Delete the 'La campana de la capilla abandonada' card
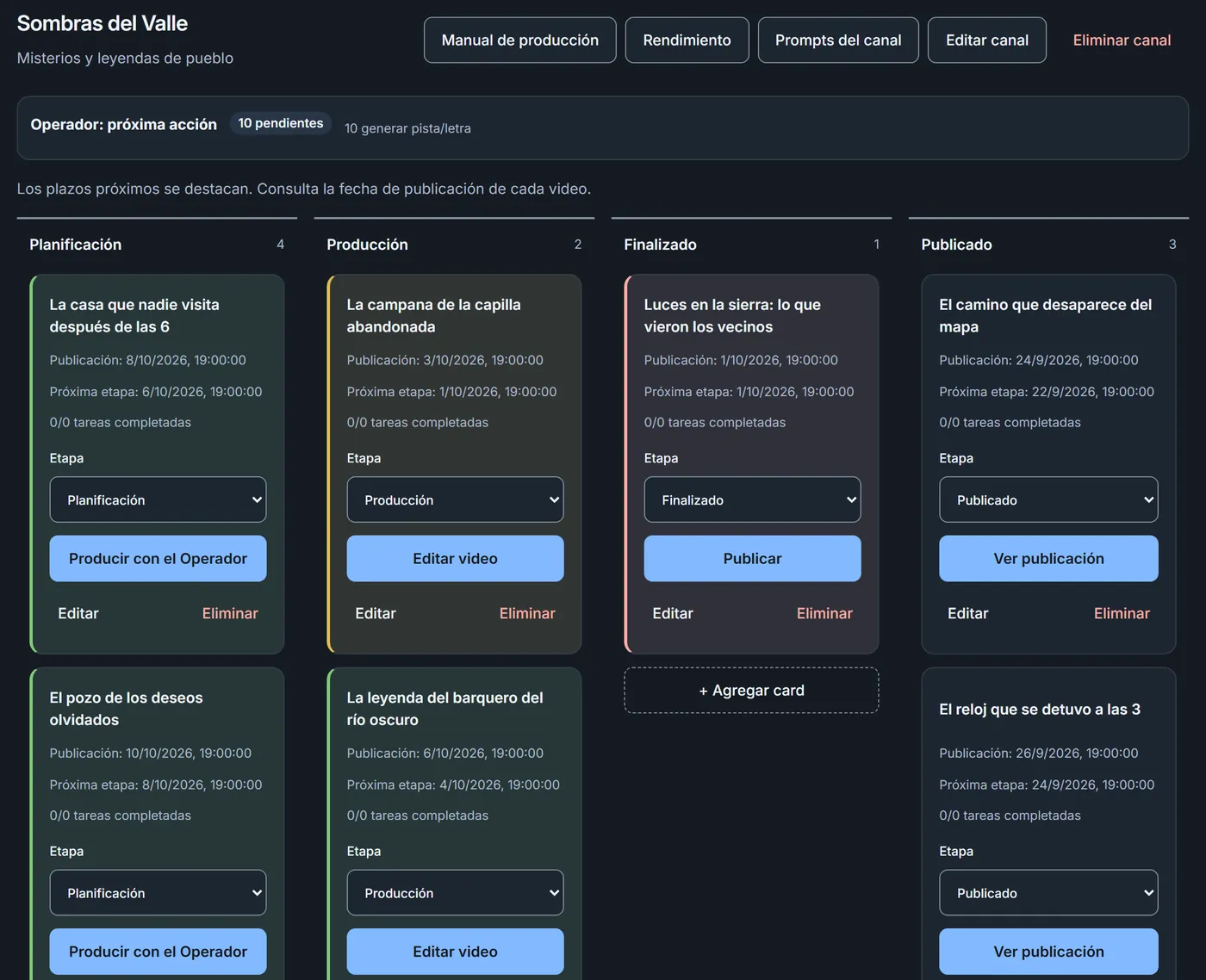Image resolution: width=1206 pixels, height=980 pixels. [527, 613]
